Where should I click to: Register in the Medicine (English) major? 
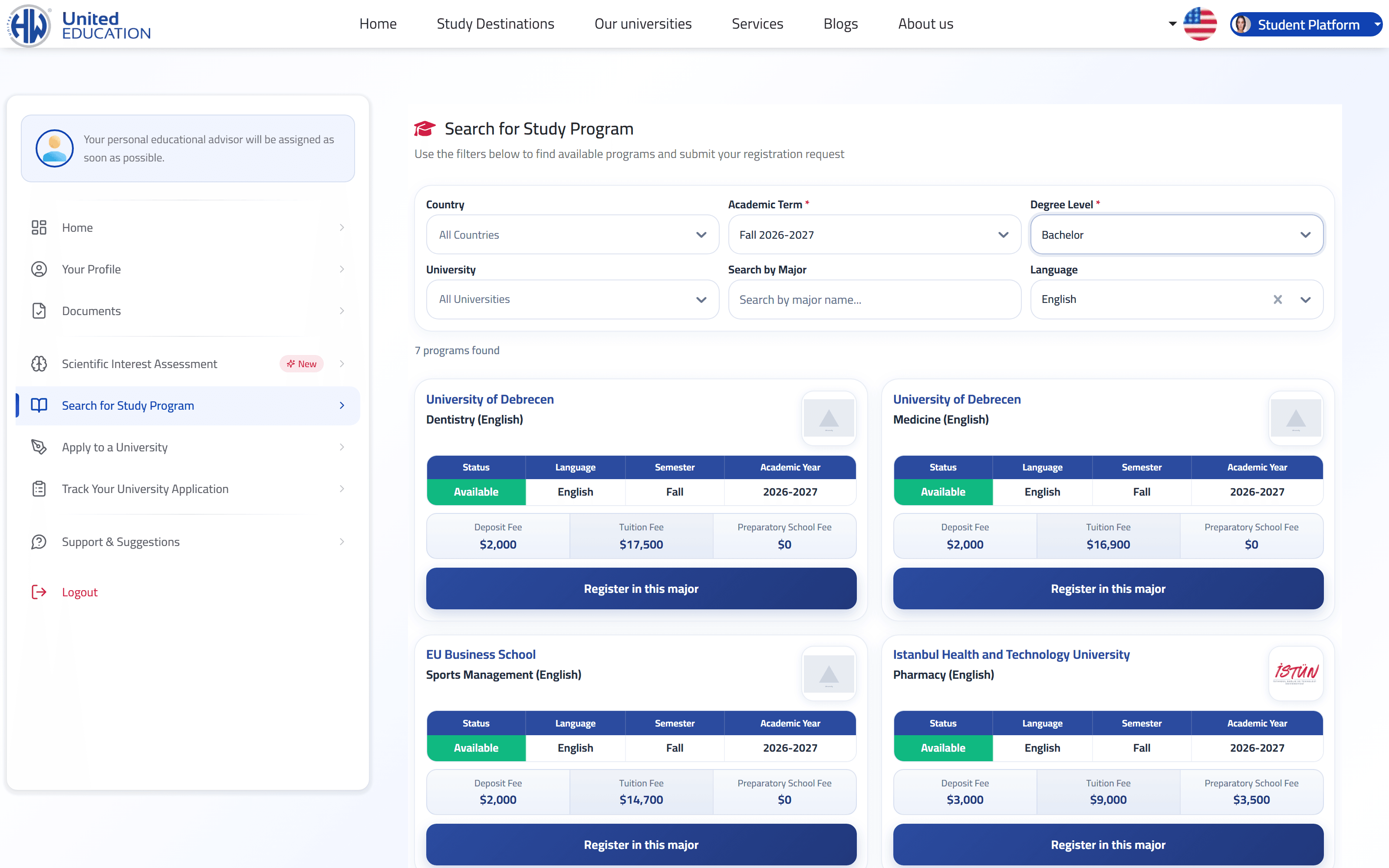(1108, 589)
